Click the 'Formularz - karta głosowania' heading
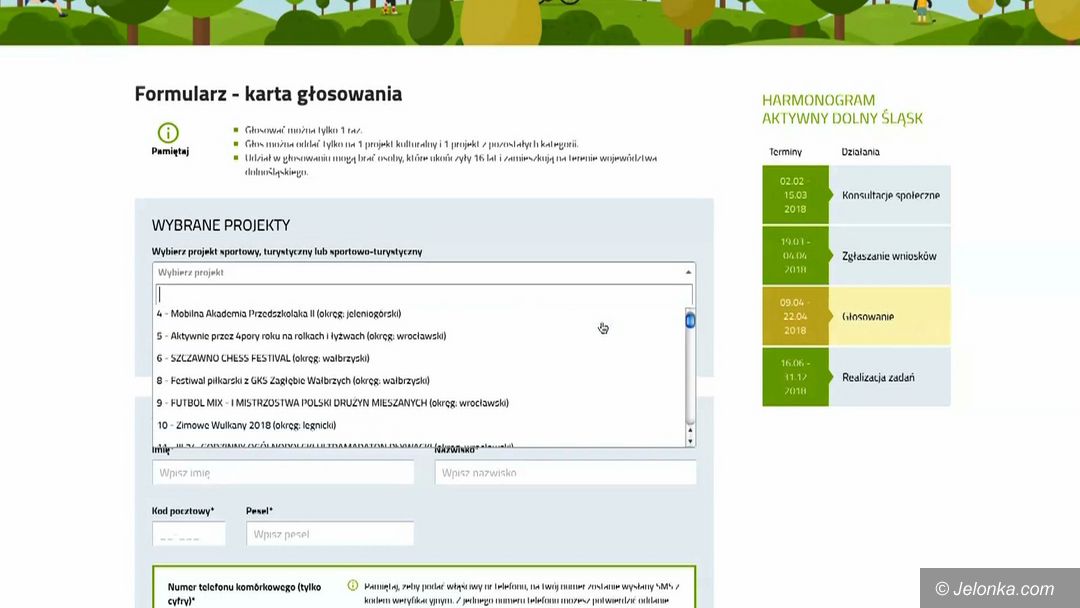 click(x=268, y=94)
